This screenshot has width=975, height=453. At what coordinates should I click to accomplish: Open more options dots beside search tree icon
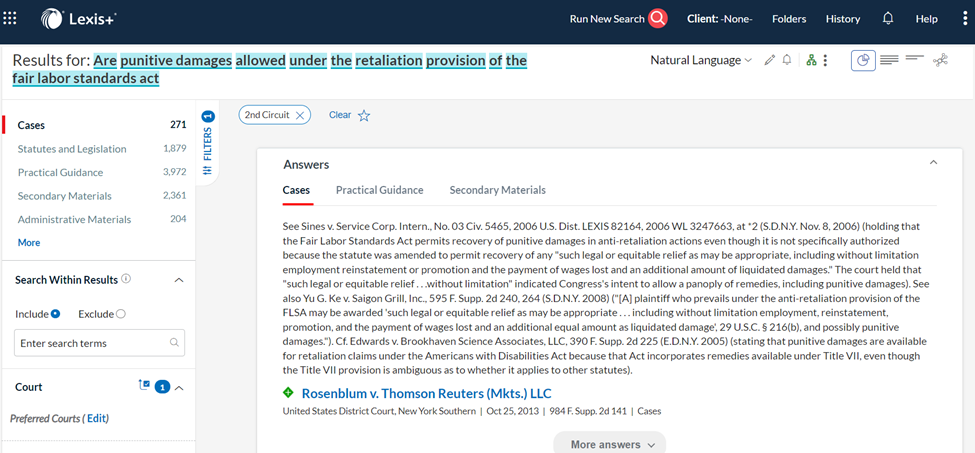(x=825, y=60)
